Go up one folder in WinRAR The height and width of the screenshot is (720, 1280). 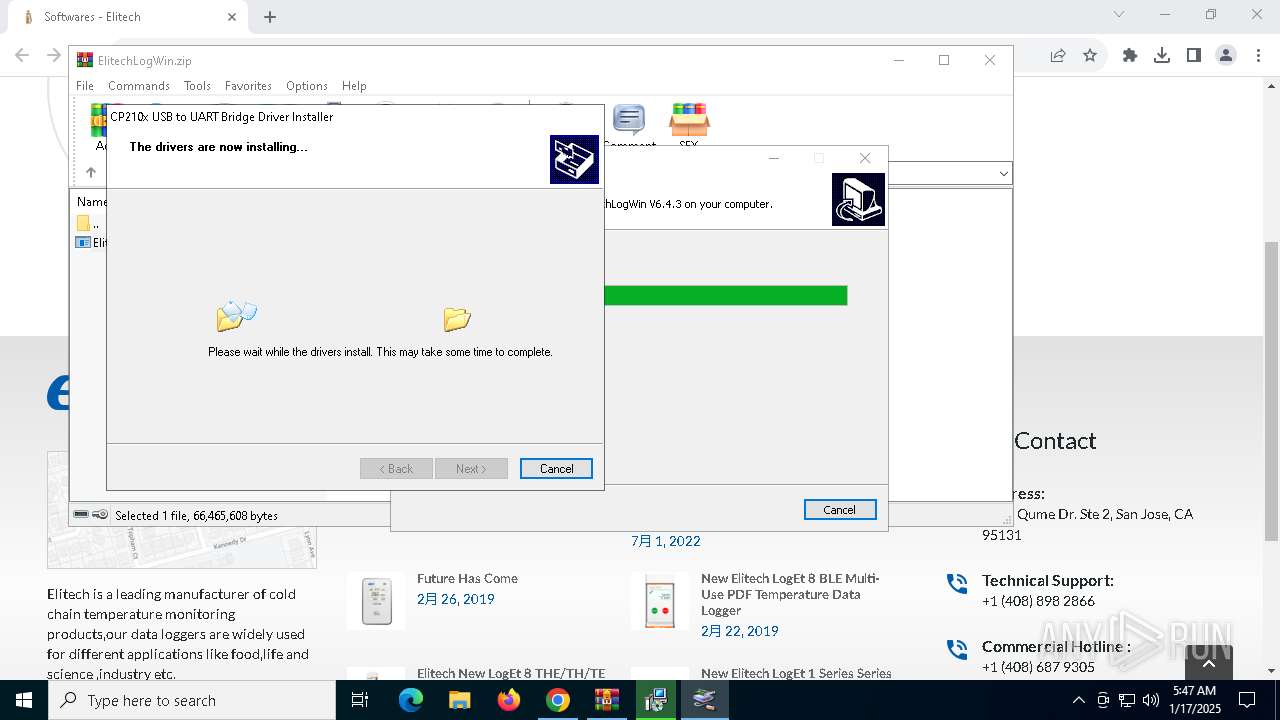click(90, 173)
